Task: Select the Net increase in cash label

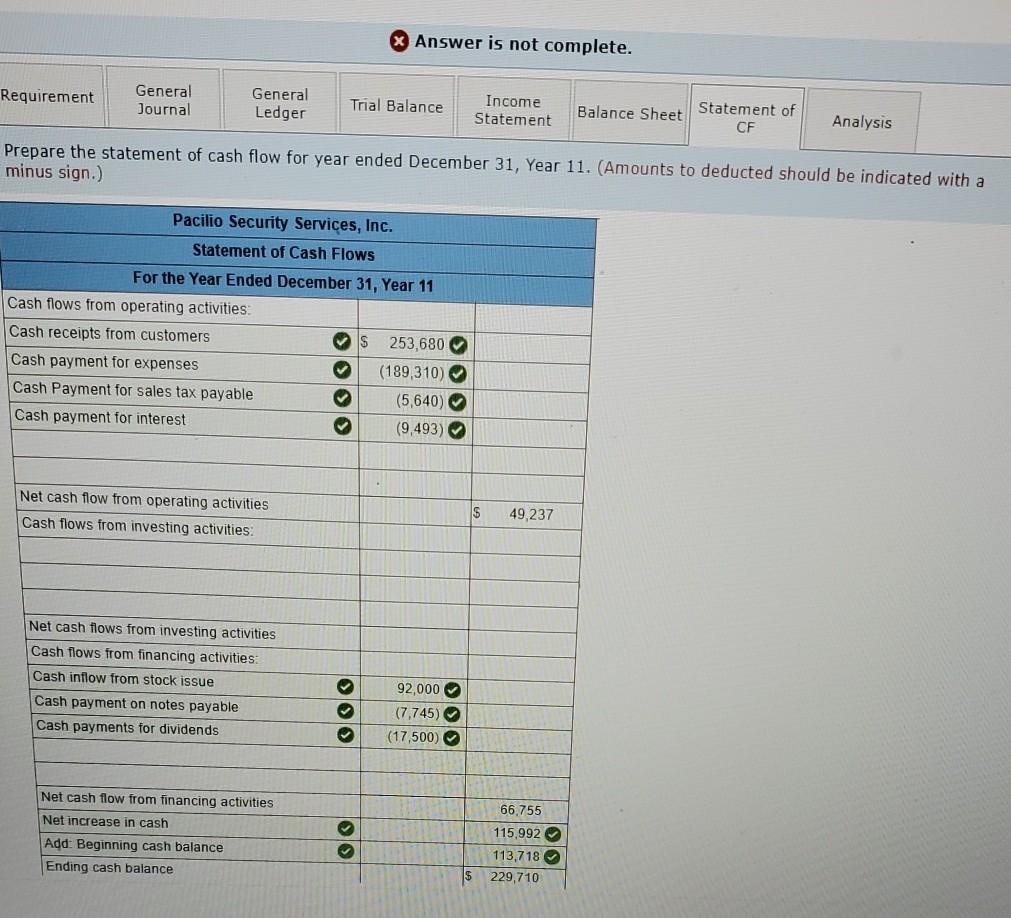Action: point(105,822)
